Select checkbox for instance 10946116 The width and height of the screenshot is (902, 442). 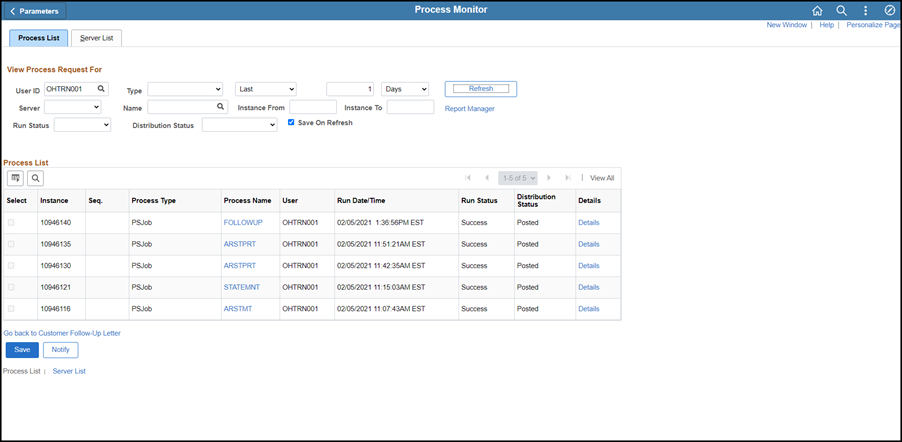point(11,309)
